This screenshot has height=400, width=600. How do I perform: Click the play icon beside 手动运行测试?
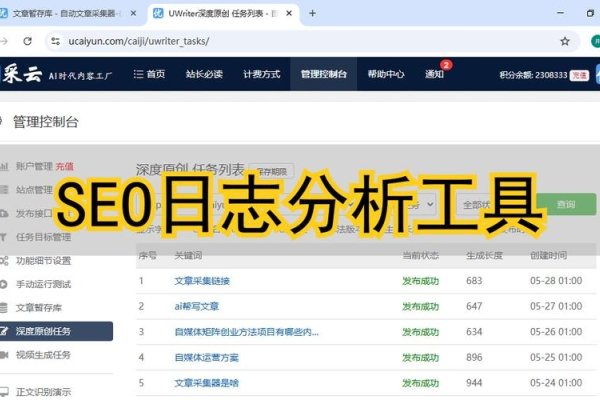pyautogui.click(x=3, y=284)
